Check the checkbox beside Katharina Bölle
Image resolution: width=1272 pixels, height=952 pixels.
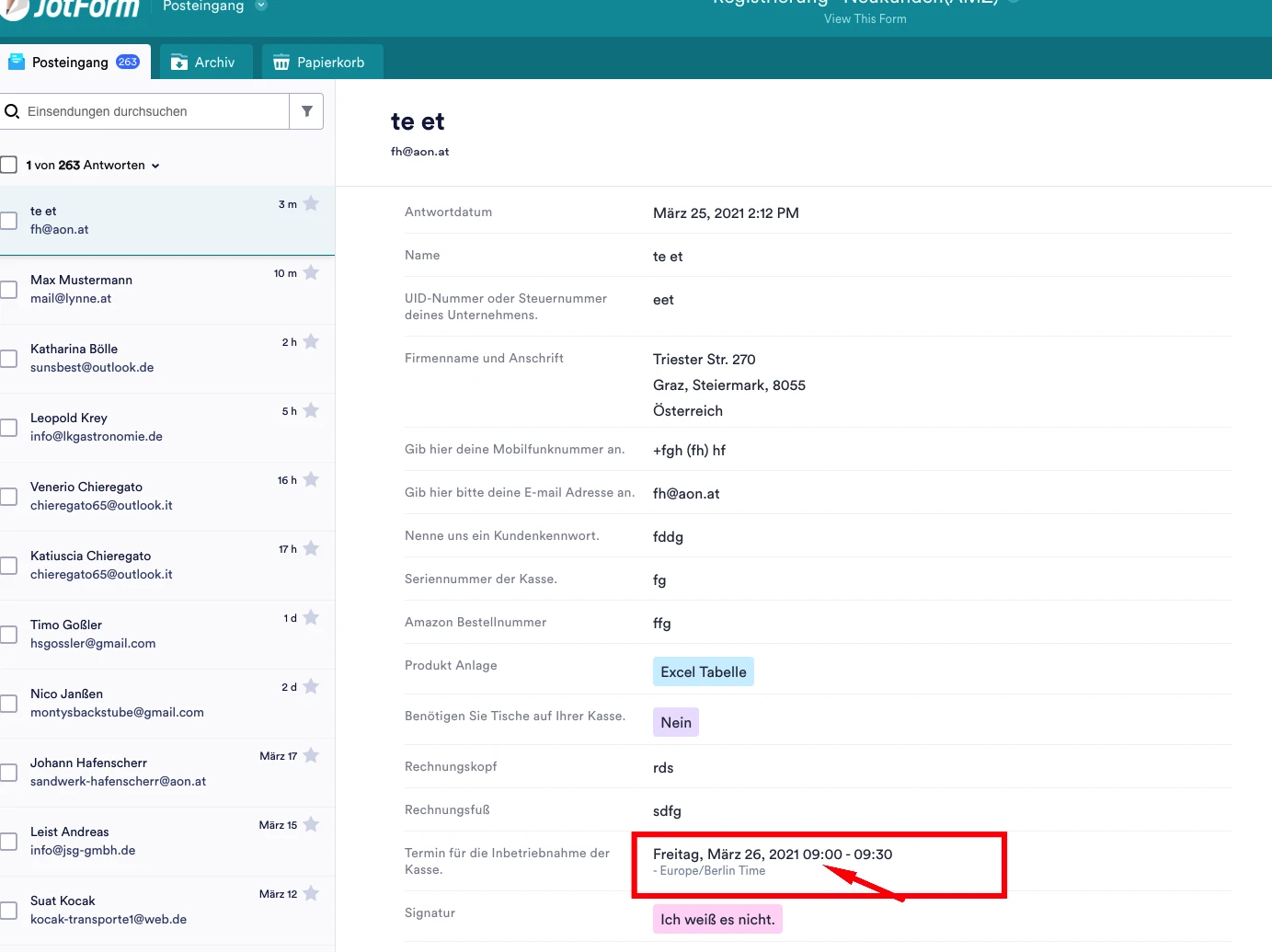coord(8,358)
